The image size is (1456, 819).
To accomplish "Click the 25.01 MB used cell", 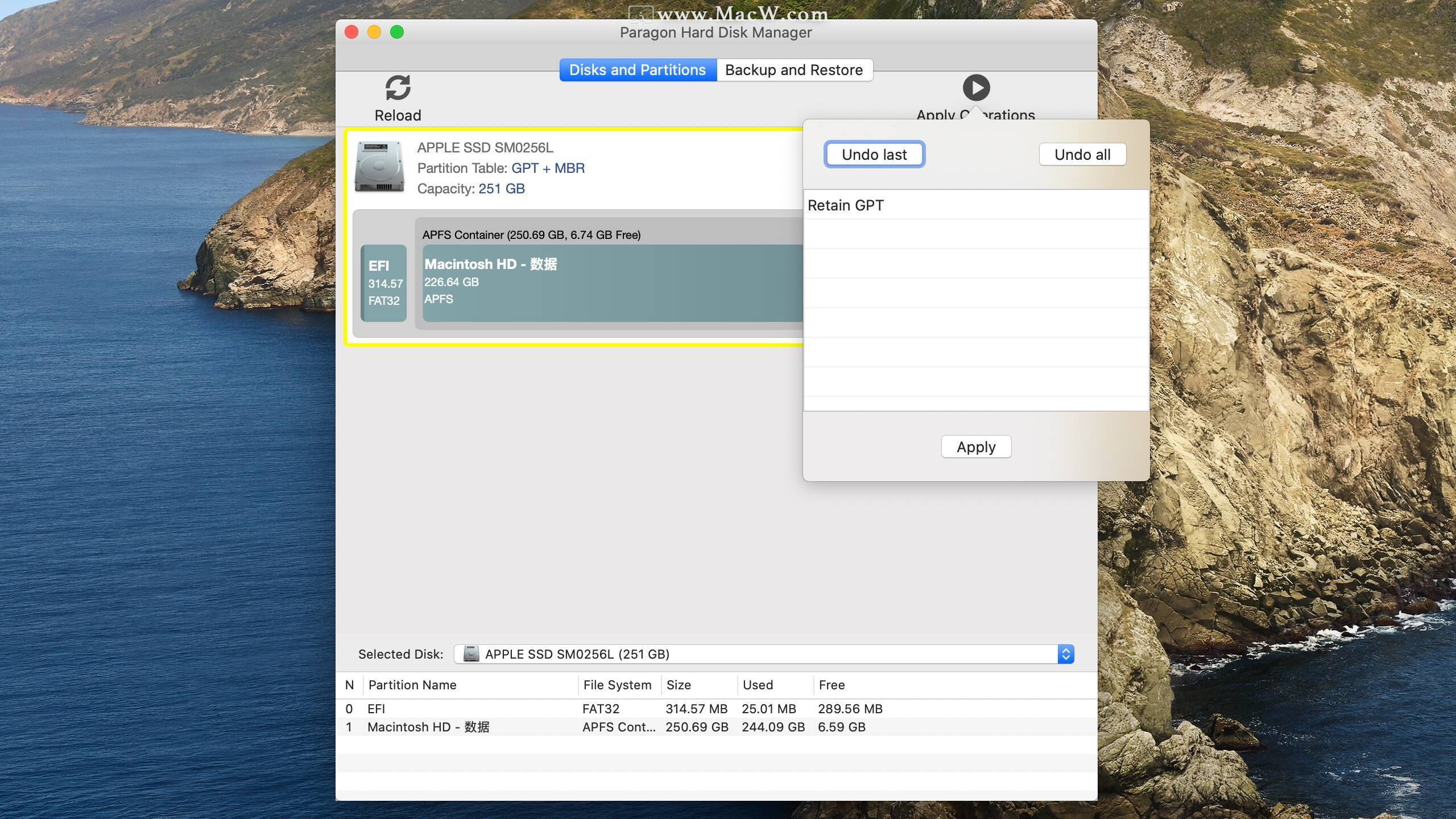I will 768,709.
